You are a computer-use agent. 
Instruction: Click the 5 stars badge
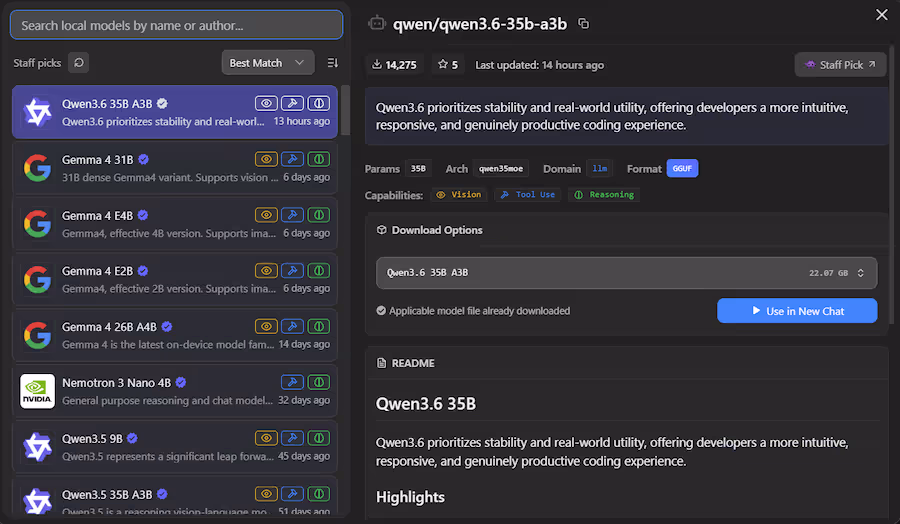point(448,65)
